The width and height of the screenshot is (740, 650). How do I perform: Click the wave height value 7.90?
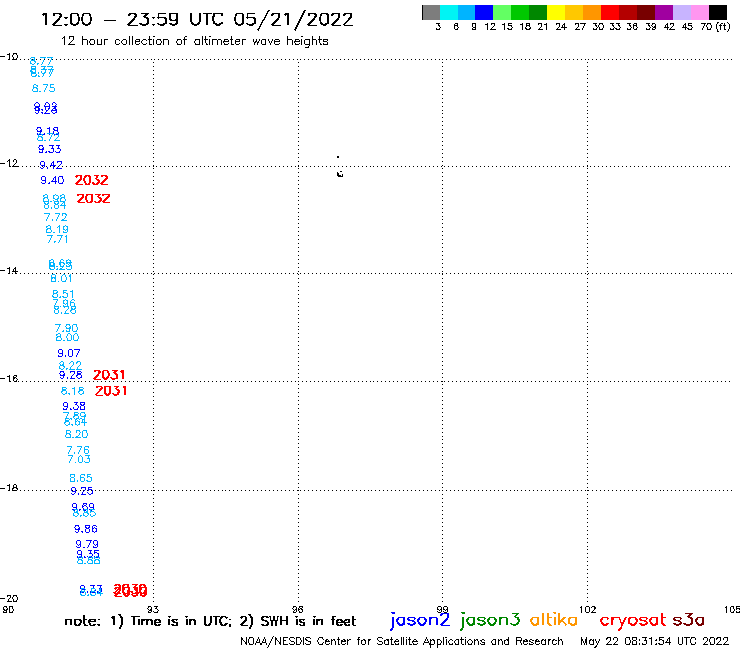[x=67, y=328]
